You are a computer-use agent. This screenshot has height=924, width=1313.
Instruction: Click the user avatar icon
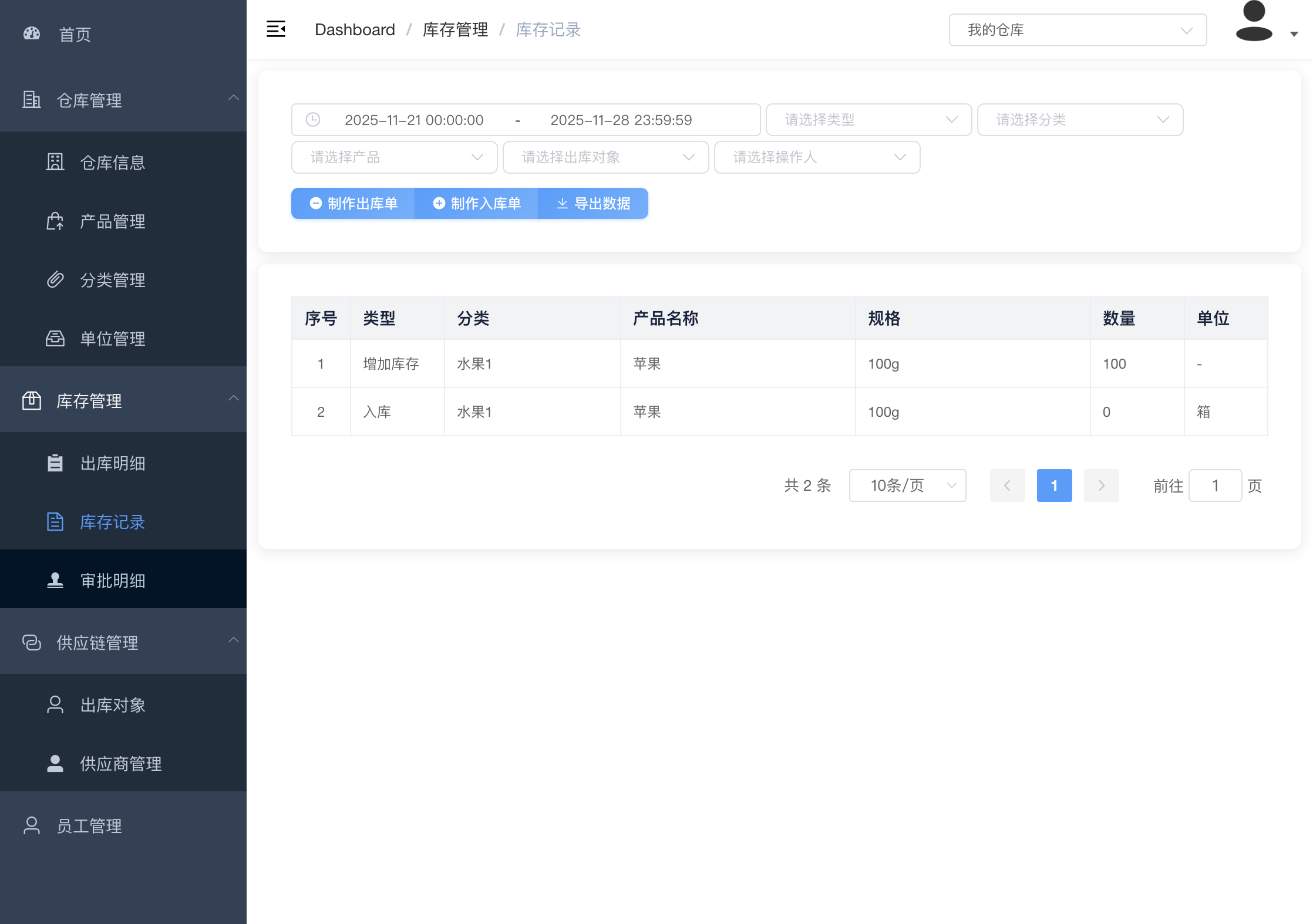1254,22
